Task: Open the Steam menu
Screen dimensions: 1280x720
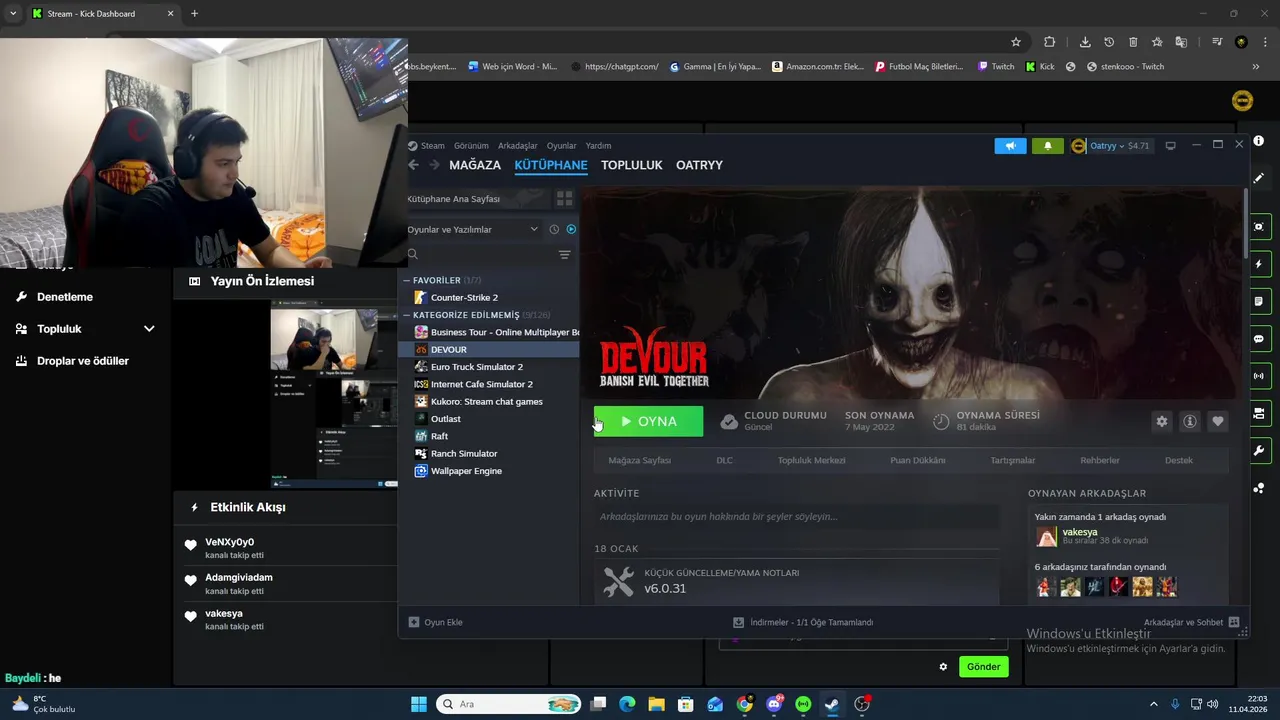Action: [432, 146]
